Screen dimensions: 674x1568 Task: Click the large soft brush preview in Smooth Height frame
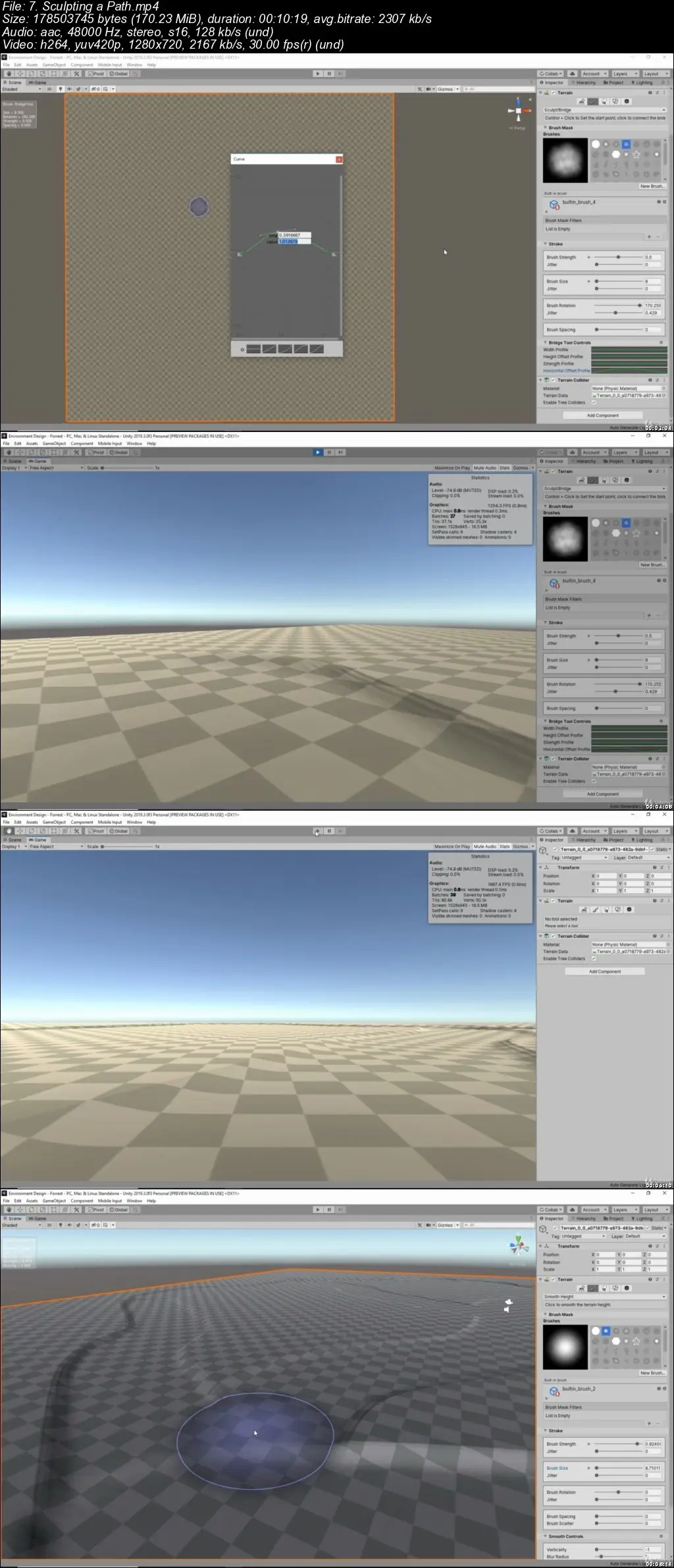coord(565,1347)
